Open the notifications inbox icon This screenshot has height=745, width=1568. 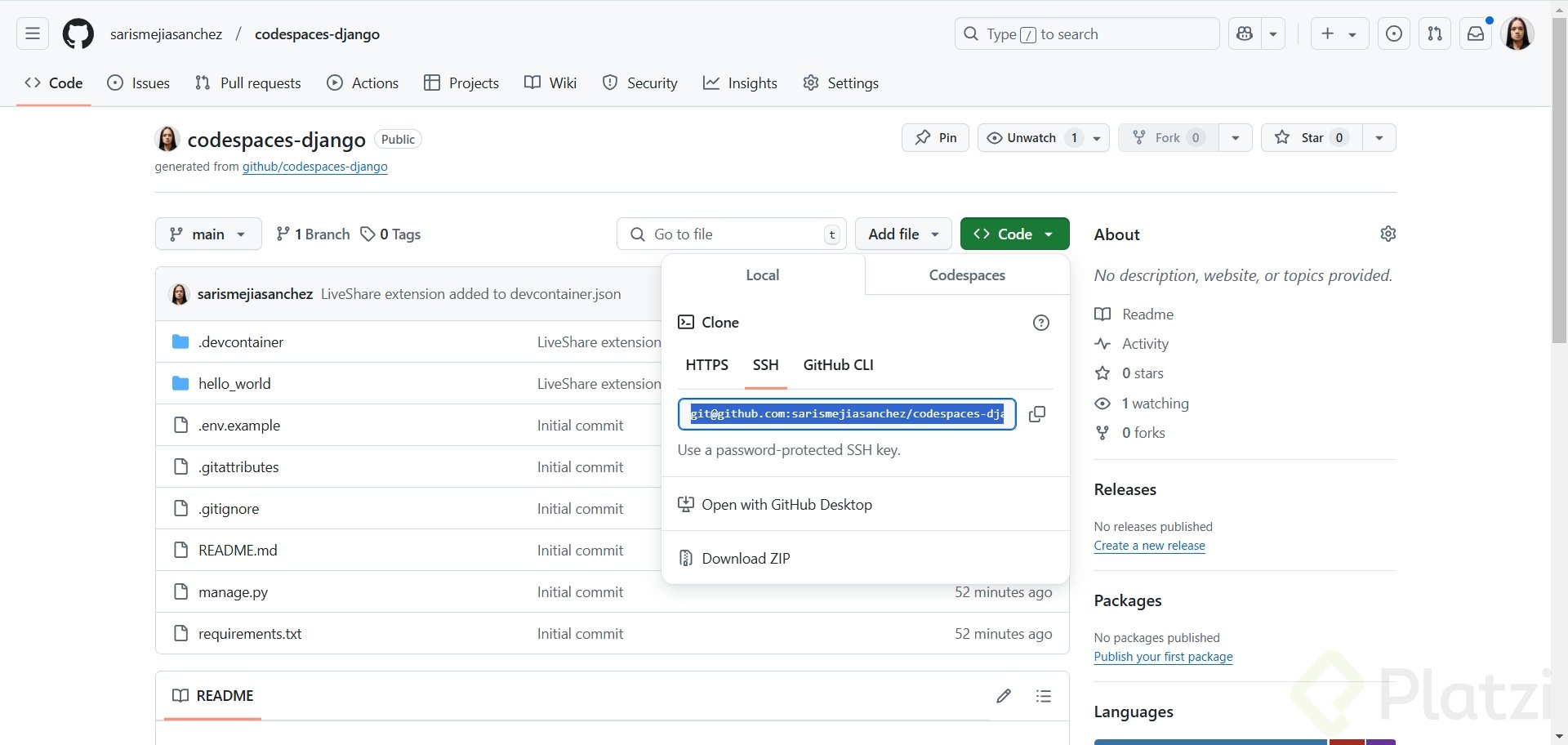[x=1476, y=34]
